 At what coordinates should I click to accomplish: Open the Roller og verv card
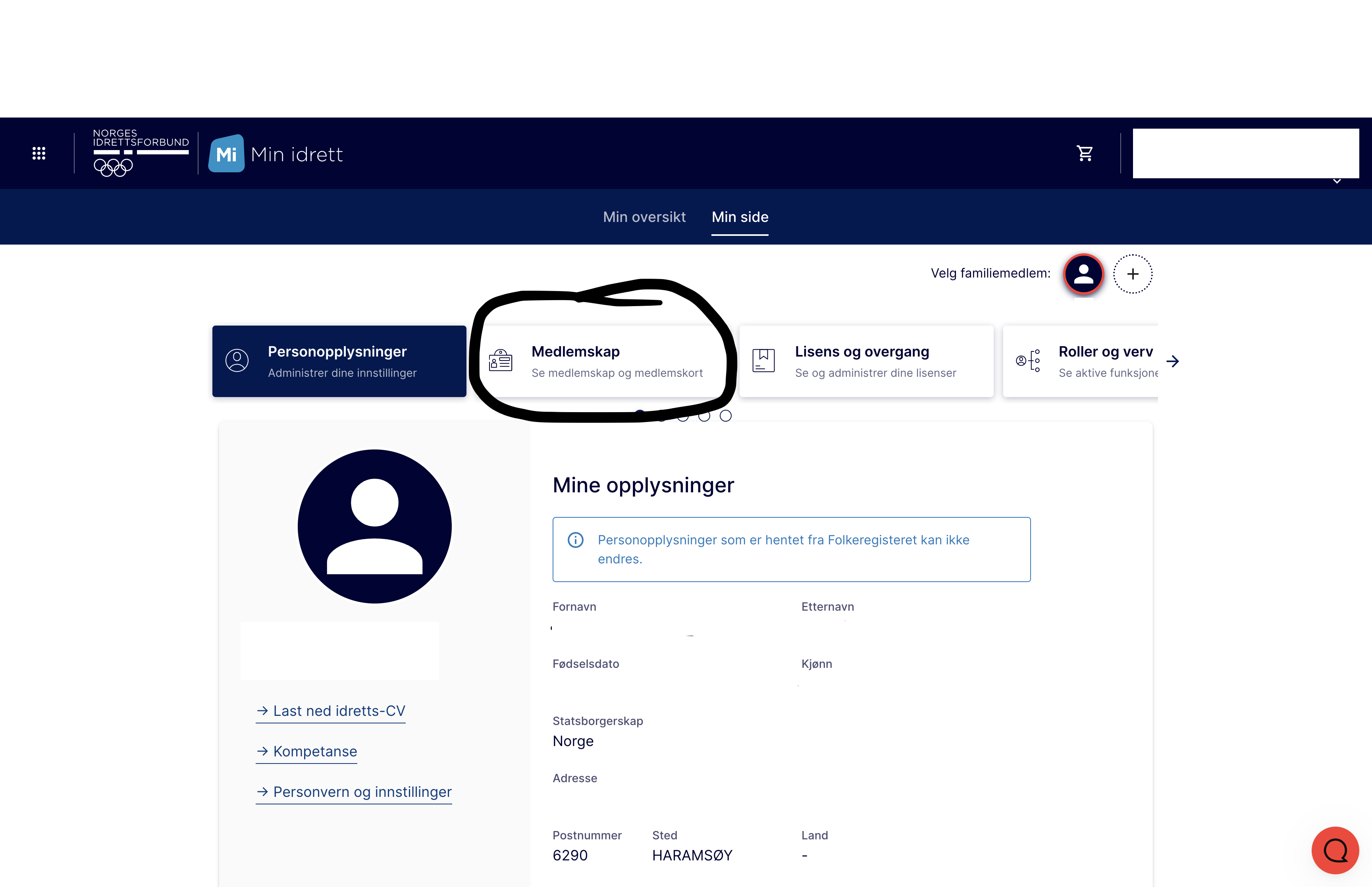point(1081,361)
